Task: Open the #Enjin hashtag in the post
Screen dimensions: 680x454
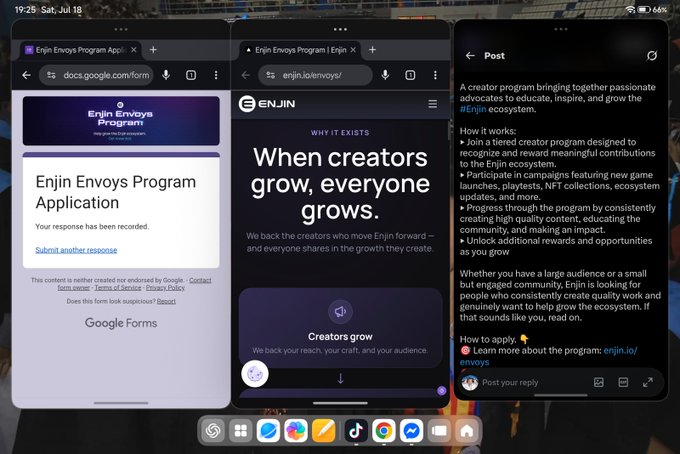Action: coord(473,109)
